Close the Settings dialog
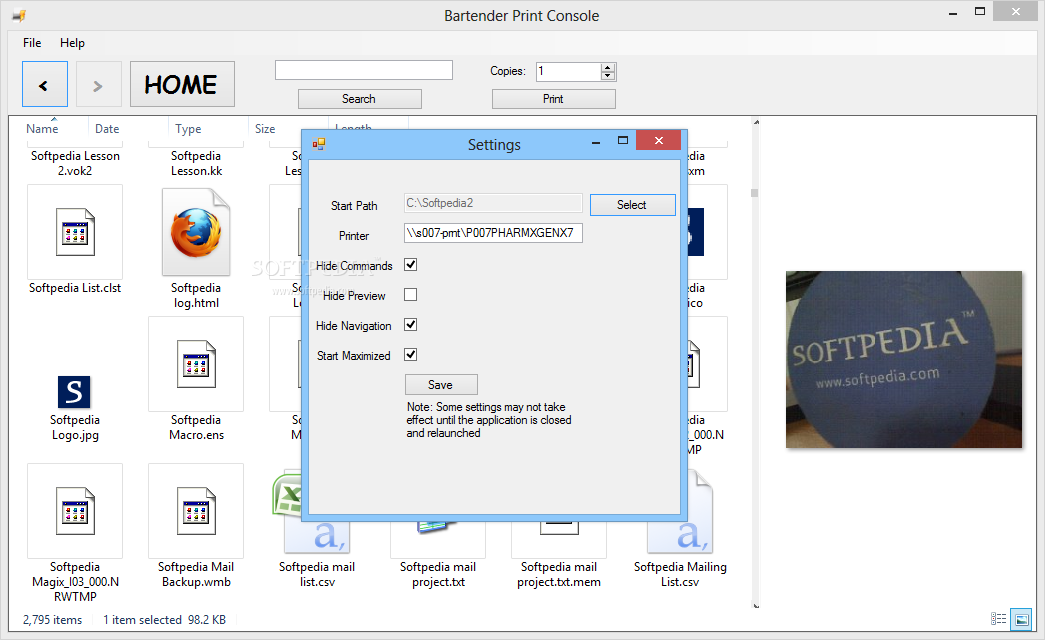This screenshot has height=640, width=1045. (658, 140)
